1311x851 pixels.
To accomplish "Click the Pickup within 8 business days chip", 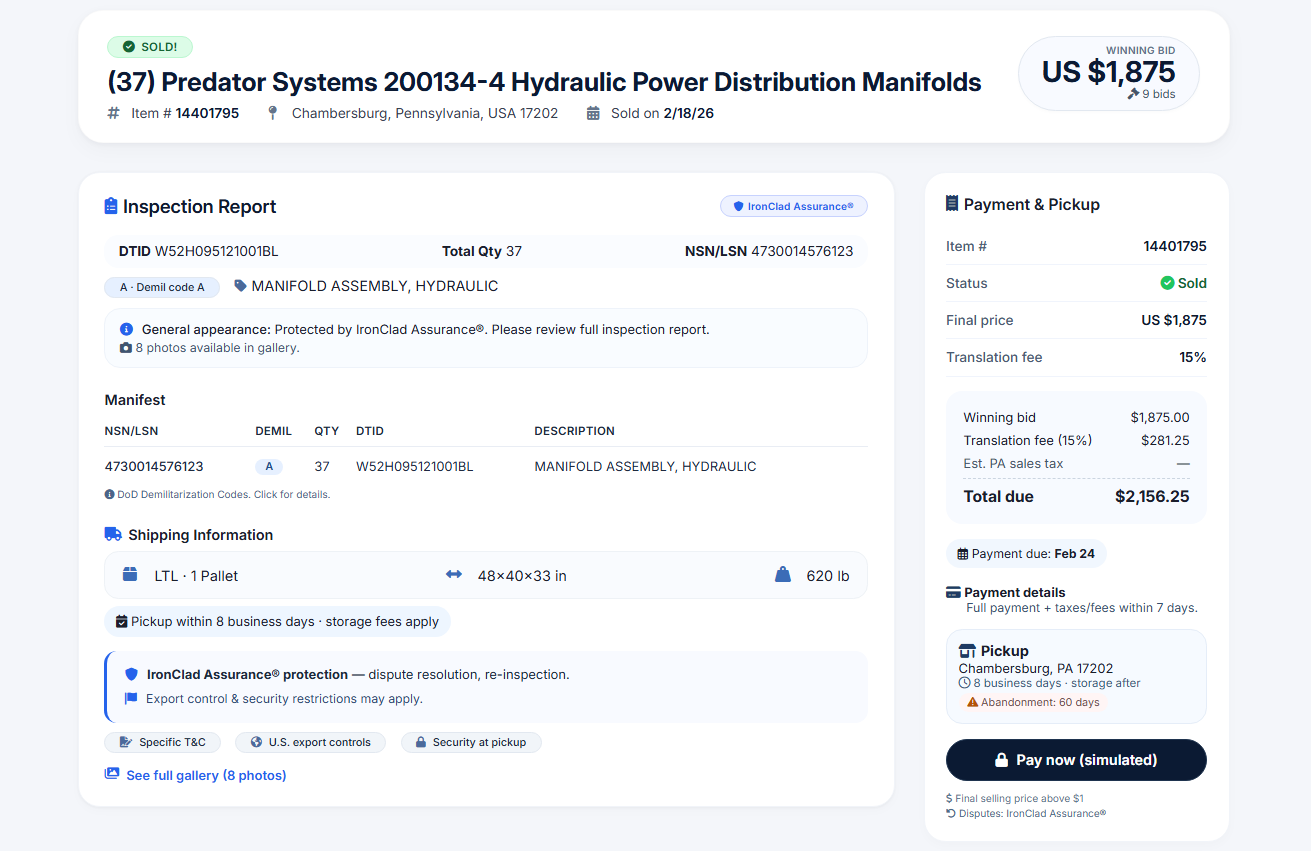I will pyautogui.click(x=277, y=621).
